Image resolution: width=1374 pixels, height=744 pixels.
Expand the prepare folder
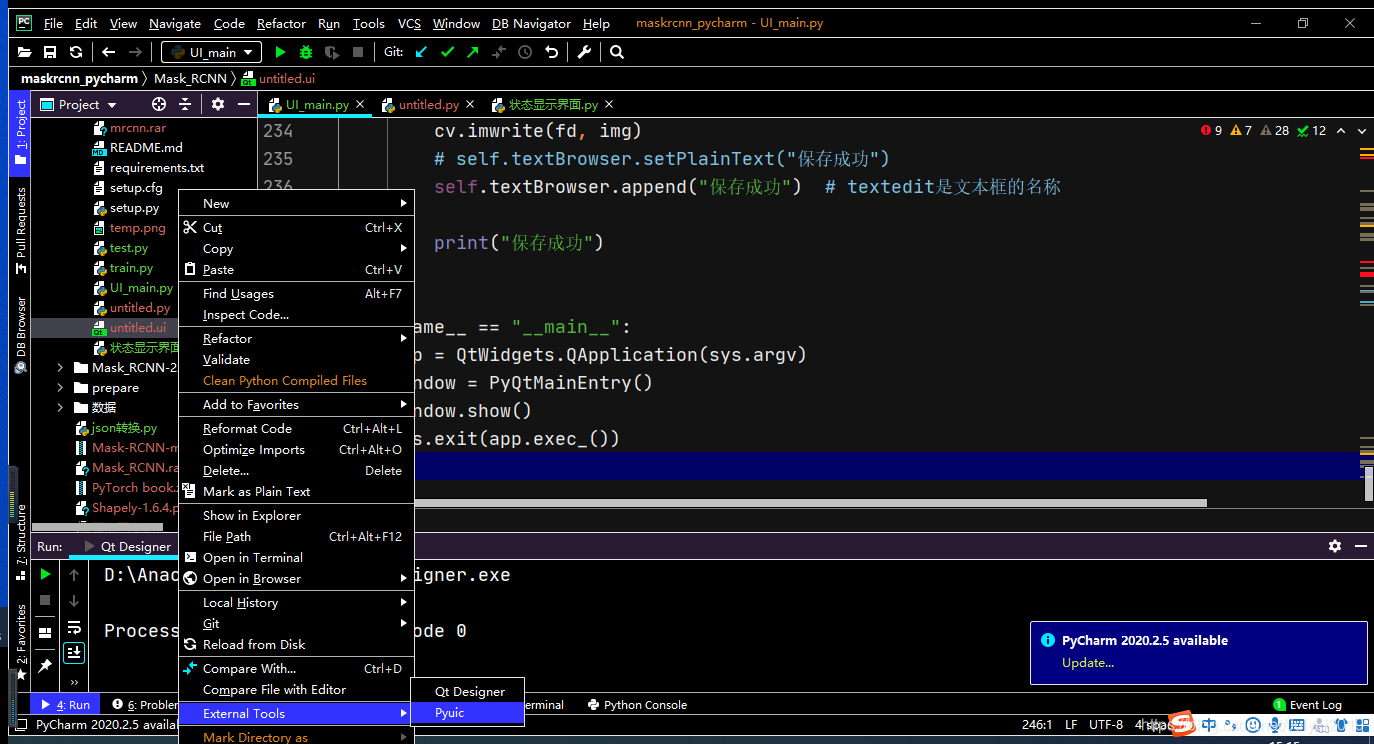click(x=61, y=388)
